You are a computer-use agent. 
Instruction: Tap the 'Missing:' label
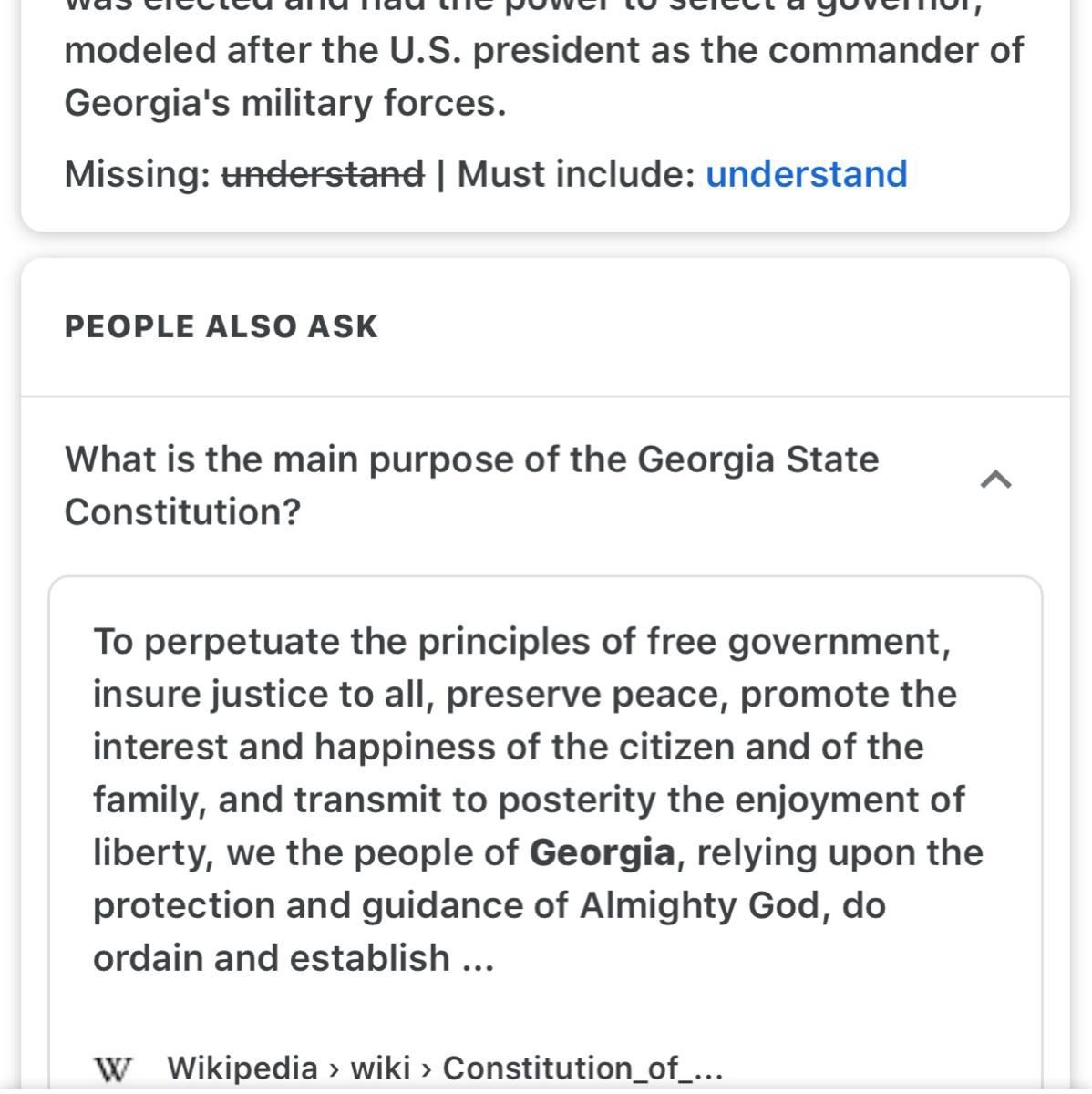click(137, 173)
